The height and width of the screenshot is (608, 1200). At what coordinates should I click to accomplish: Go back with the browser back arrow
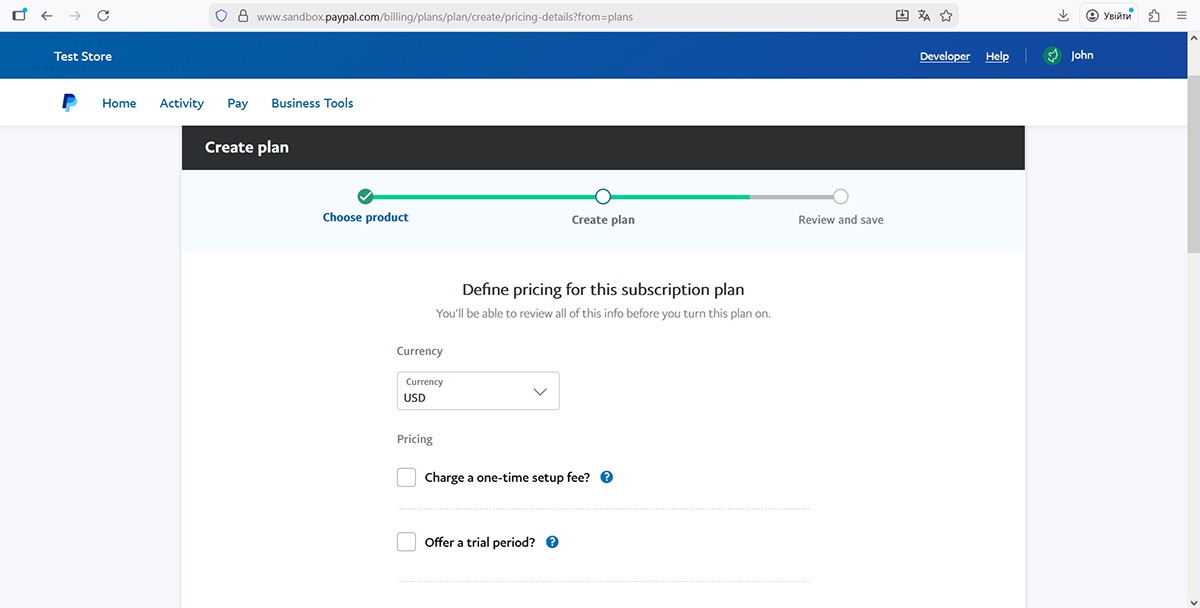point(47,16)
